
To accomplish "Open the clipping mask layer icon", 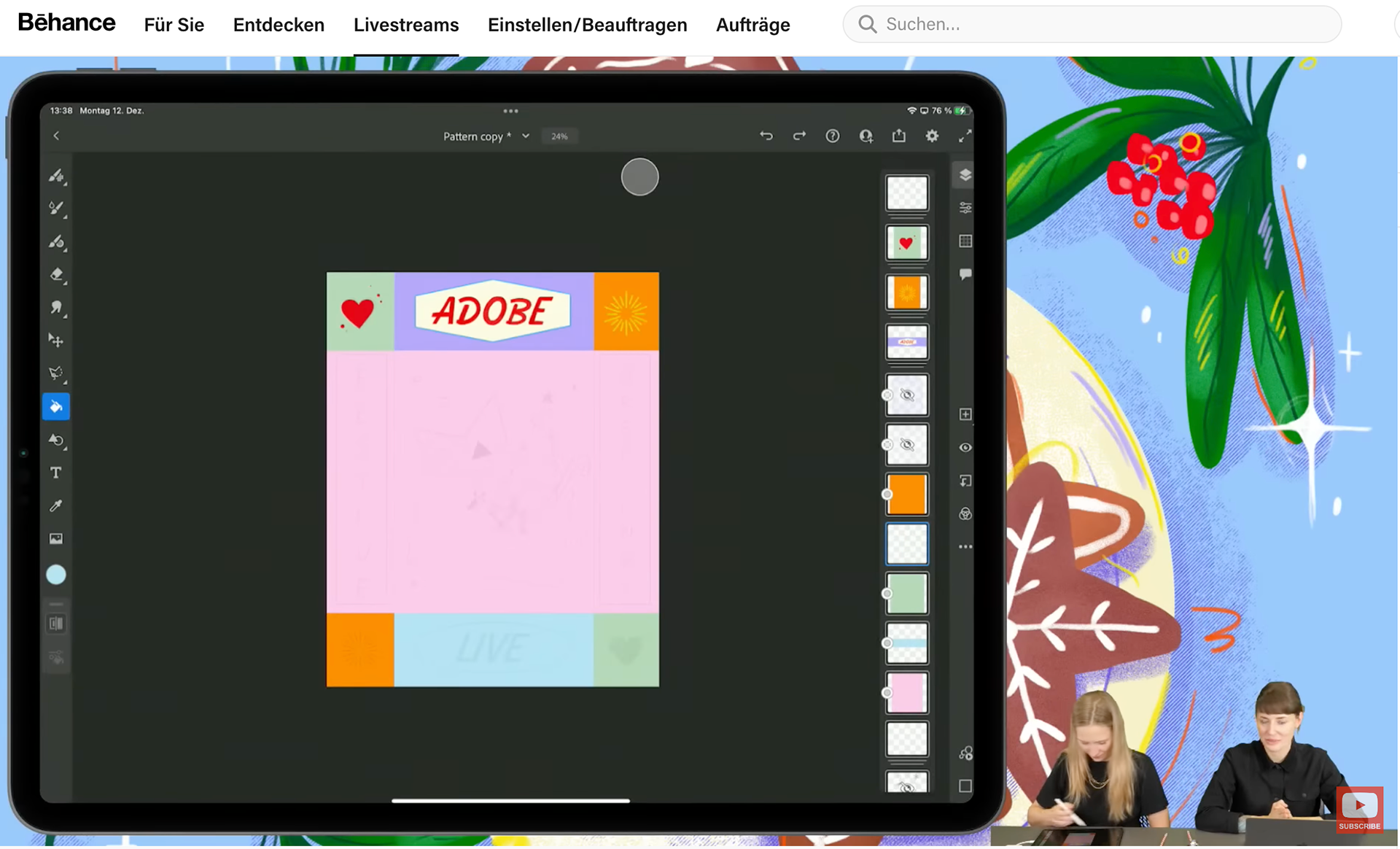I will [965, 481].
